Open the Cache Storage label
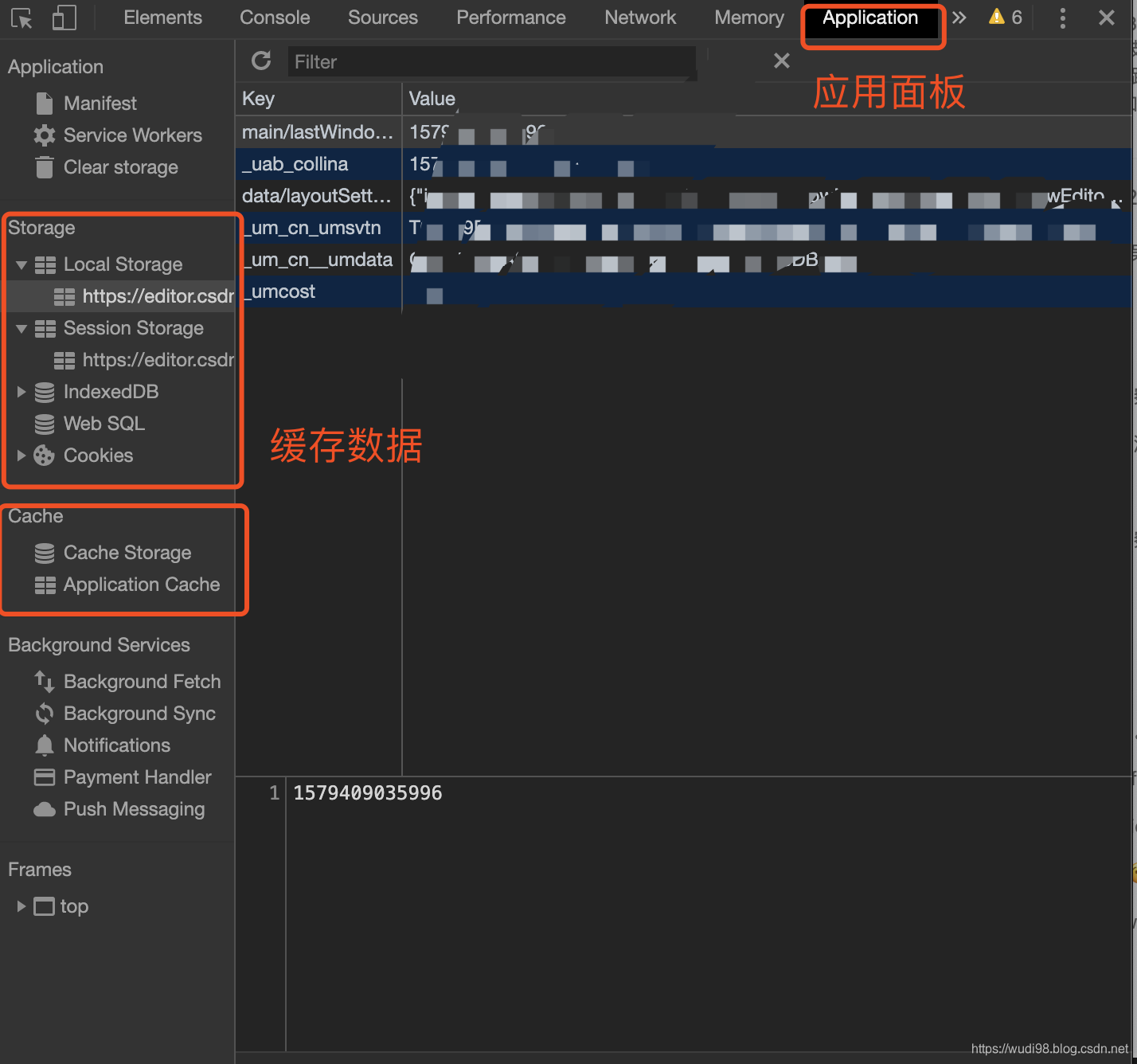This screenshot has height=1064, width=1137. 127,553
